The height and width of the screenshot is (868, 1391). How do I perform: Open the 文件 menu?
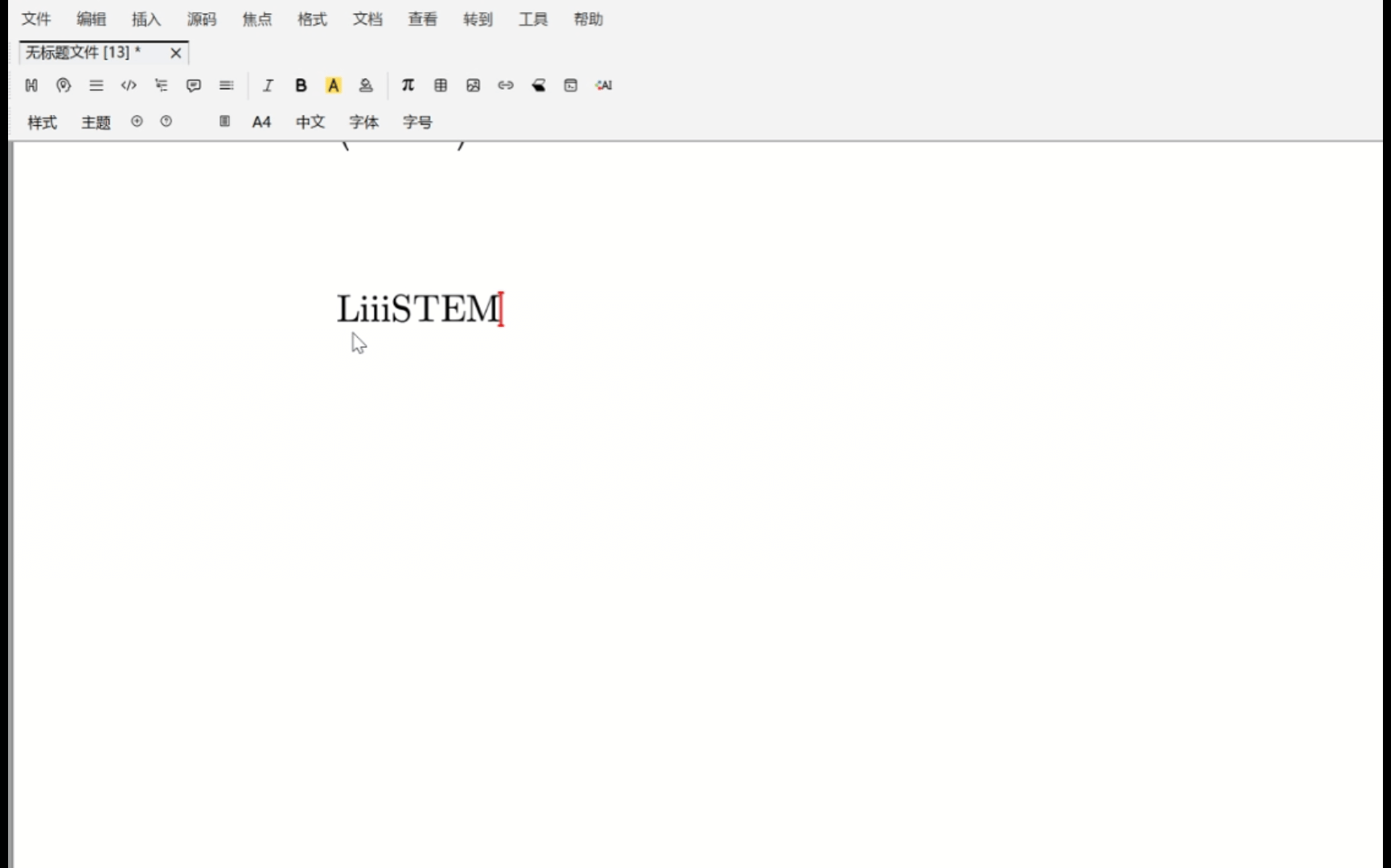(x=36, y=19)
